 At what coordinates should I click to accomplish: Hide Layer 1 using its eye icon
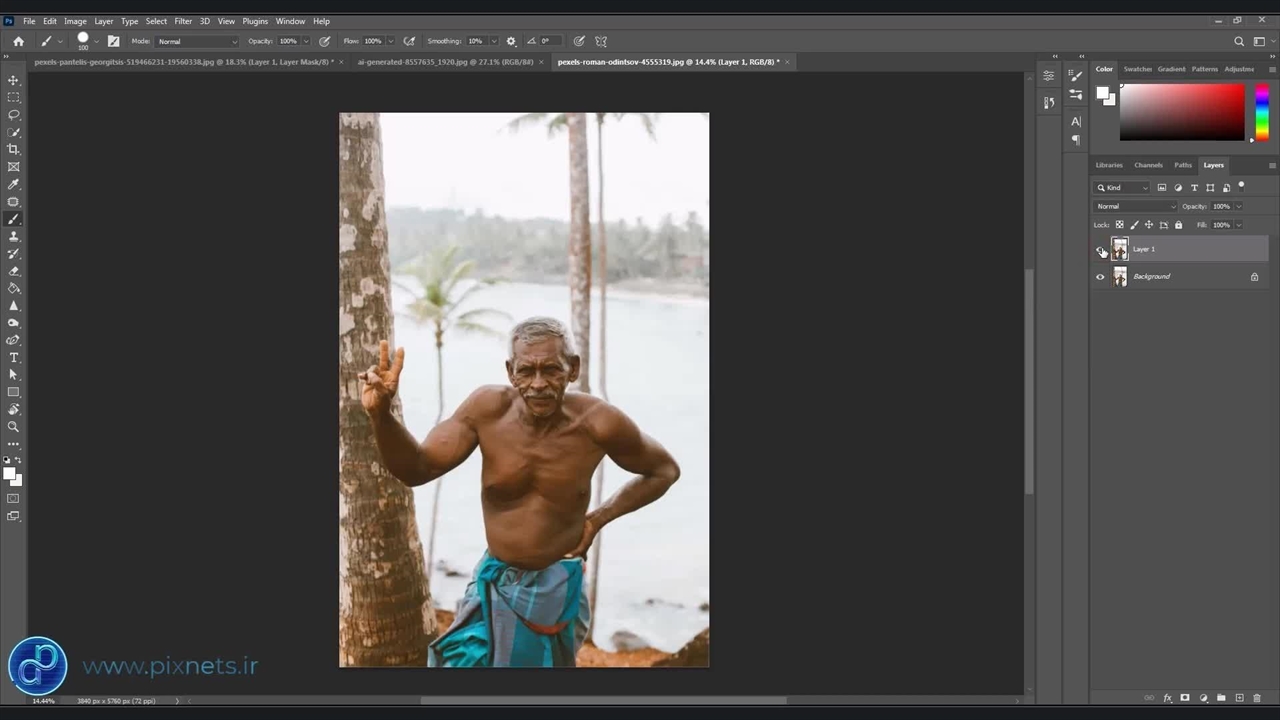coord(1100,250)
